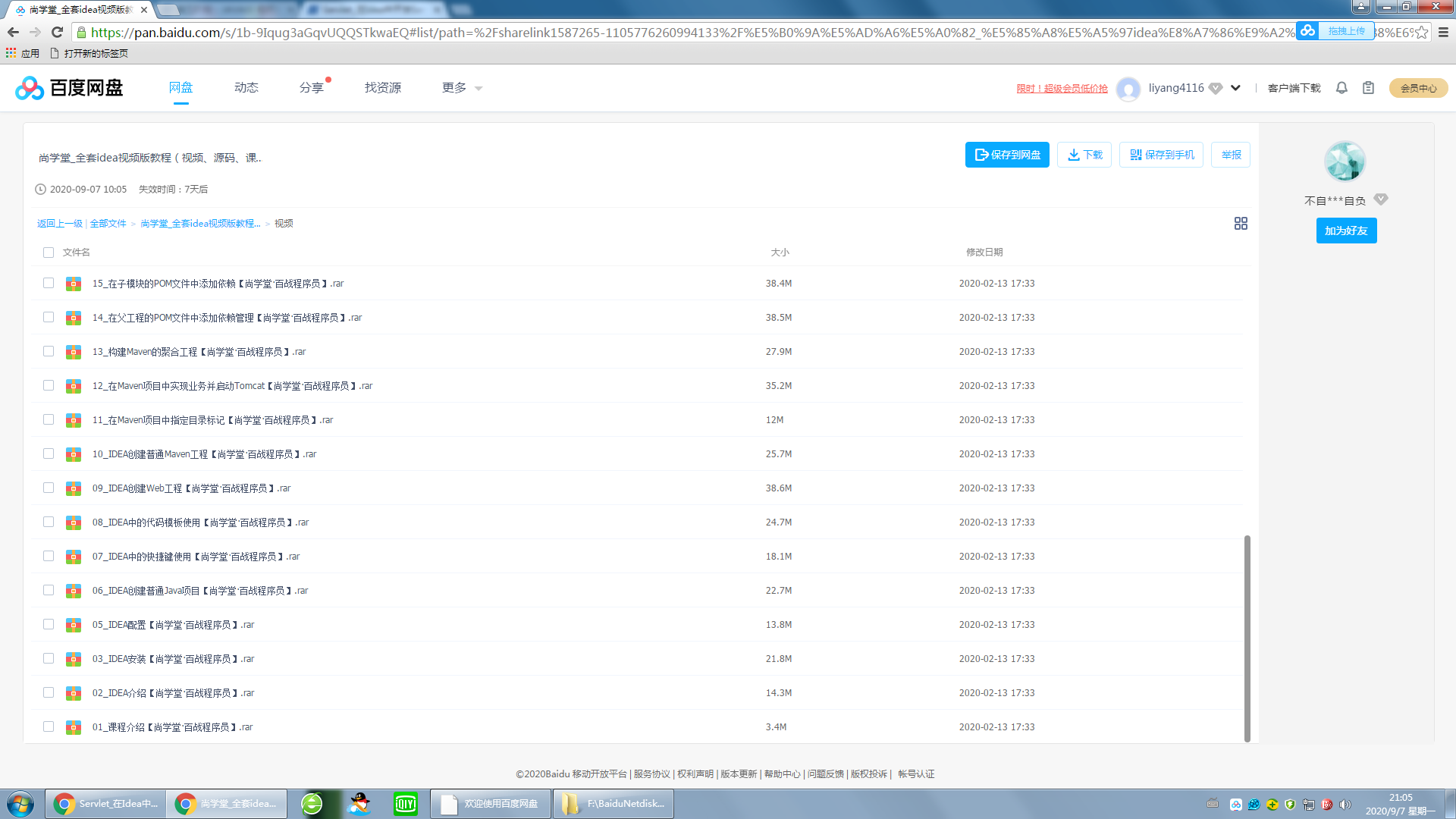Open 帮助中心 footer link

pos(783,774)
